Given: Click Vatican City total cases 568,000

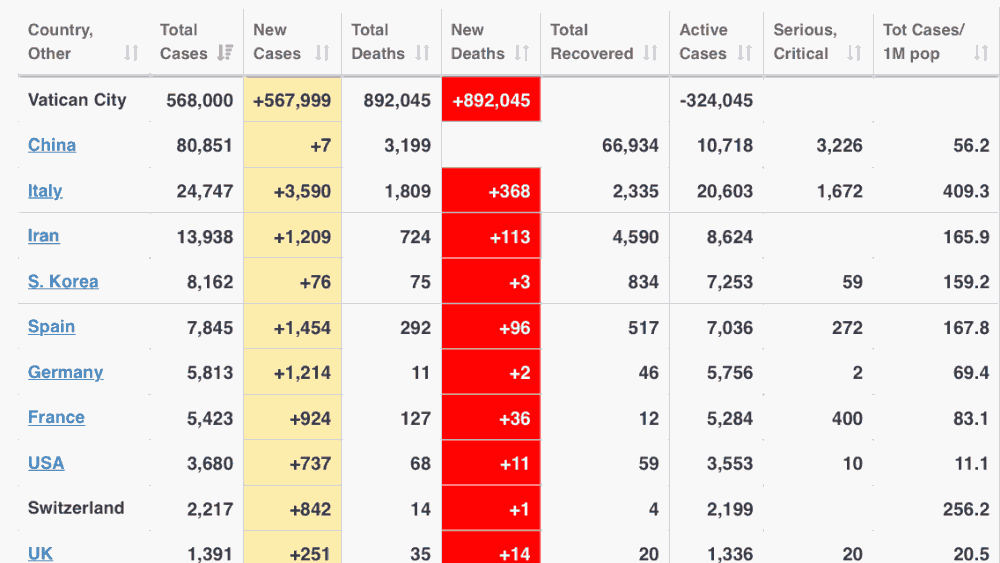Looking at the screenshot, I should coord(200,101).
